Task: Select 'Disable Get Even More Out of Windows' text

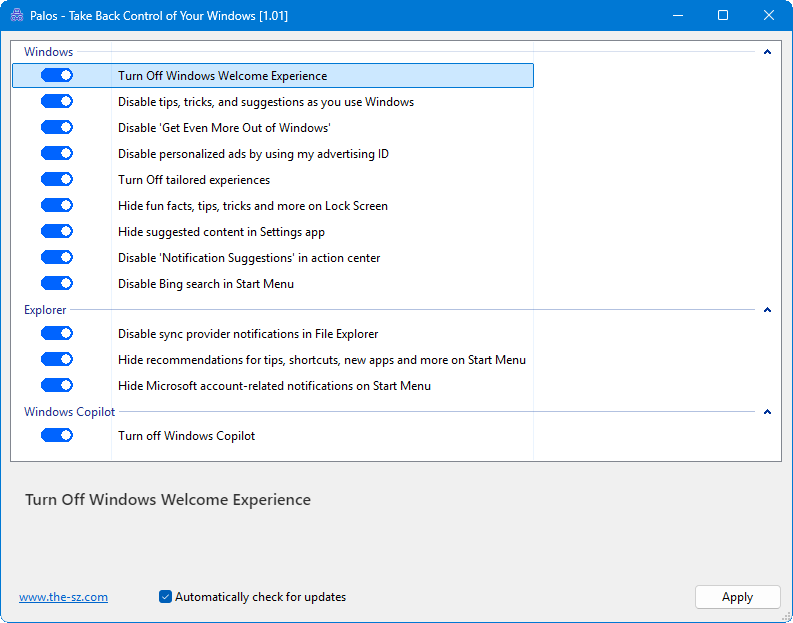Action: [x=224, y=128]
